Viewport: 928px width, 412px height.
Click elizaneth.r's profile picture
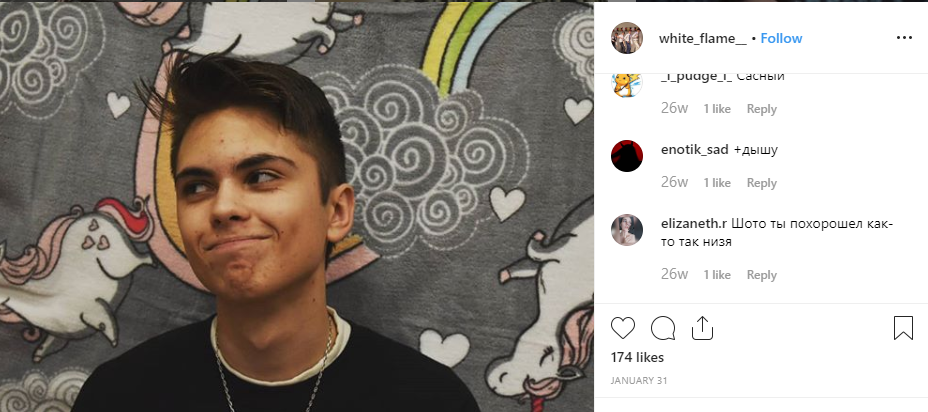pyautogui.click(x=627, y=229)
